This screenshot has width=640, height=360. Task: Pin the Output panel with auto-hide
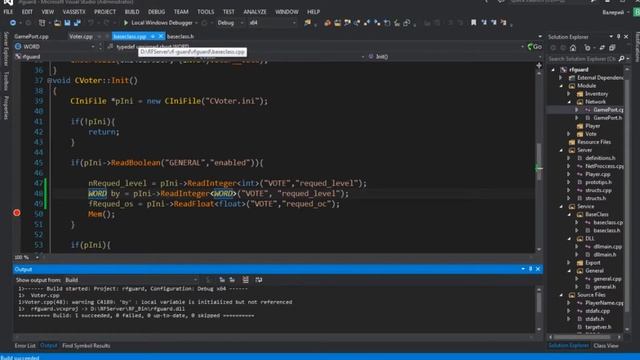coord(530,269)
